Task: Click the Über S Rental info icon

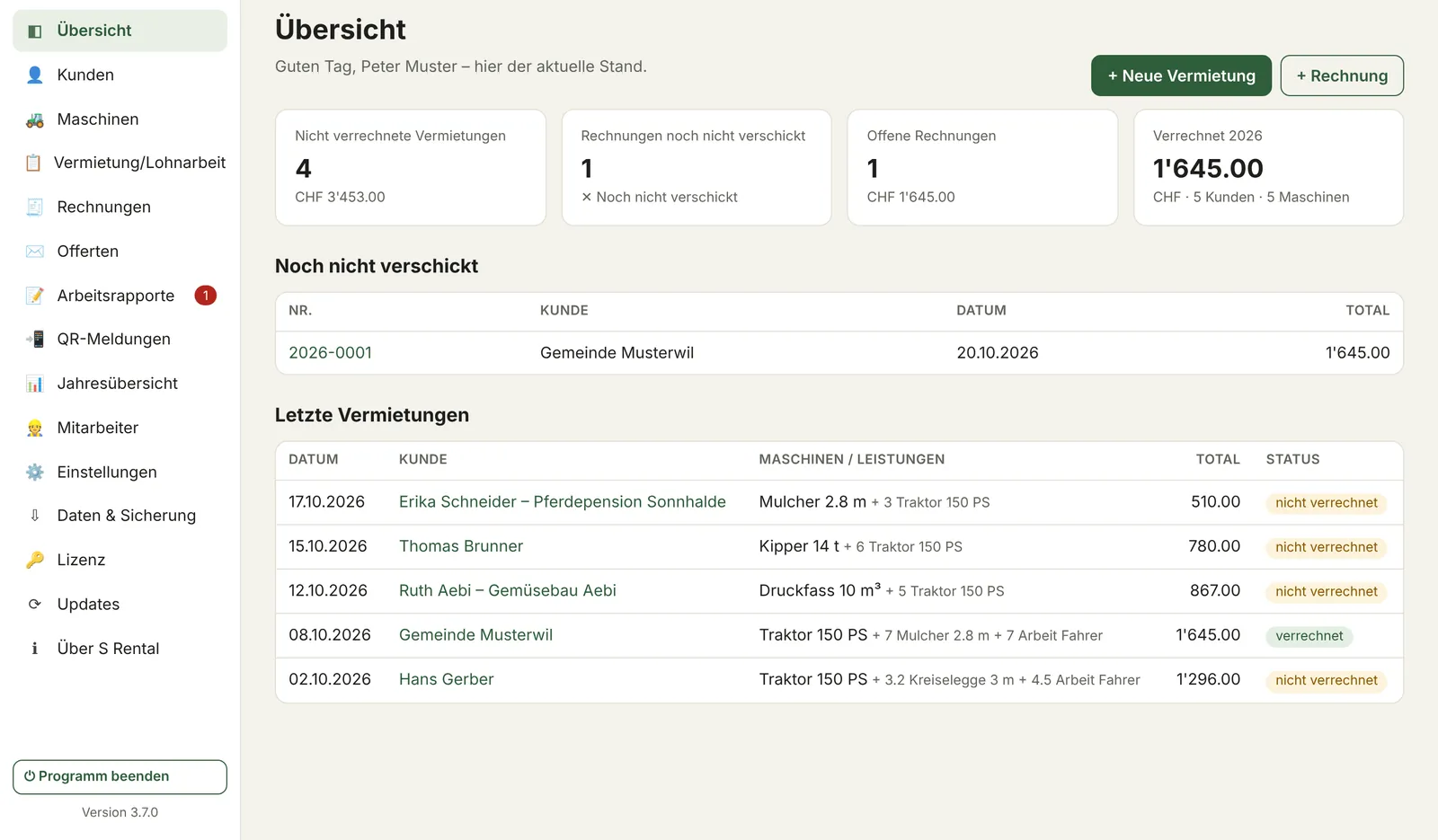Action: (x=34, y=649)
